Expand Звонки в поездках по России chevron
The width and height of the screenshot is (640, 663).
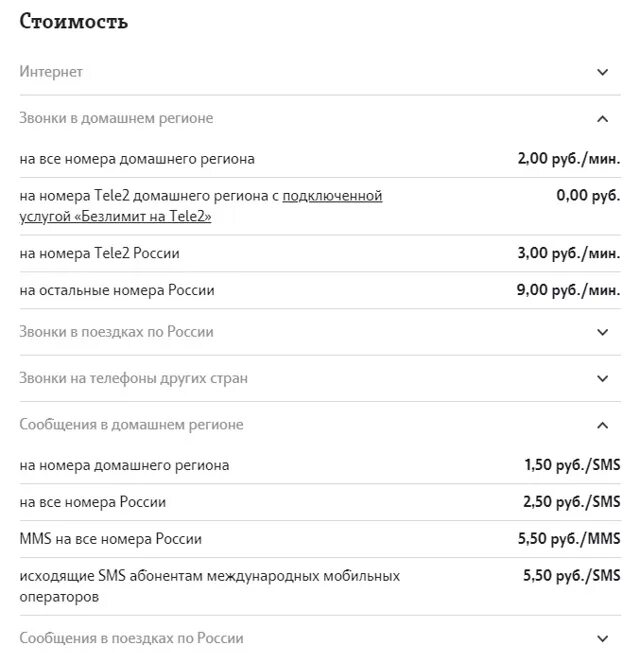click(602, 332)
